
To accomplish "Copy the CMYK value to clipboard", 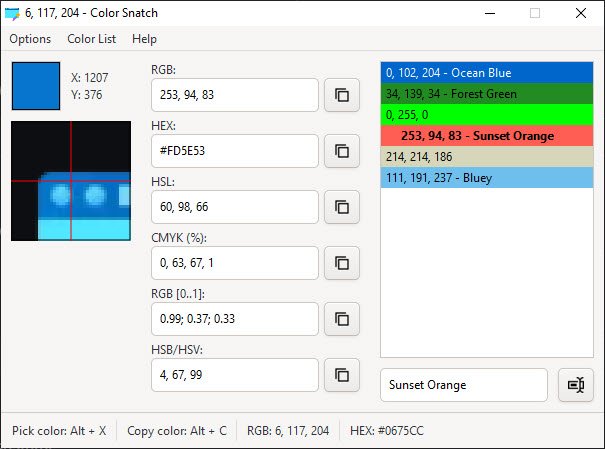I will tap(342, 263).
